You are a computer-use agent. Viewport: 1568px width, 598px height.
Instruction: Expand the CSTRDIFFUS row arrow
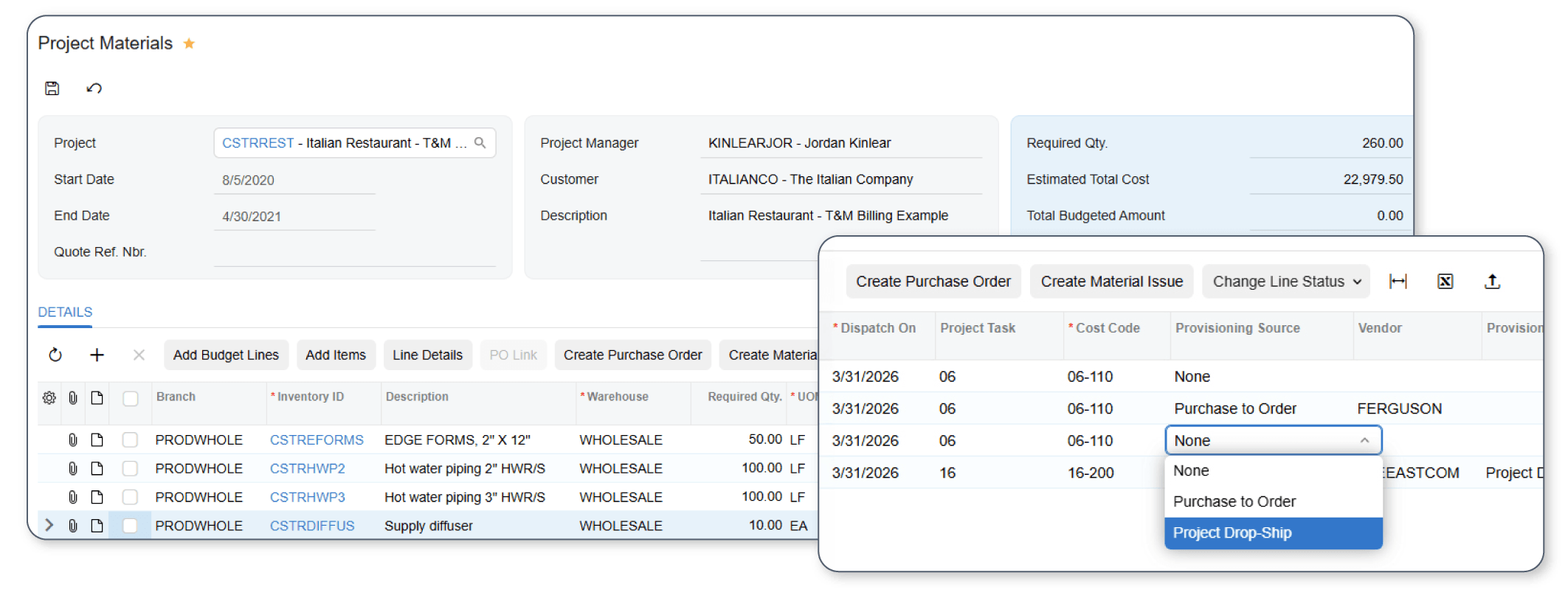click(49, 526)
